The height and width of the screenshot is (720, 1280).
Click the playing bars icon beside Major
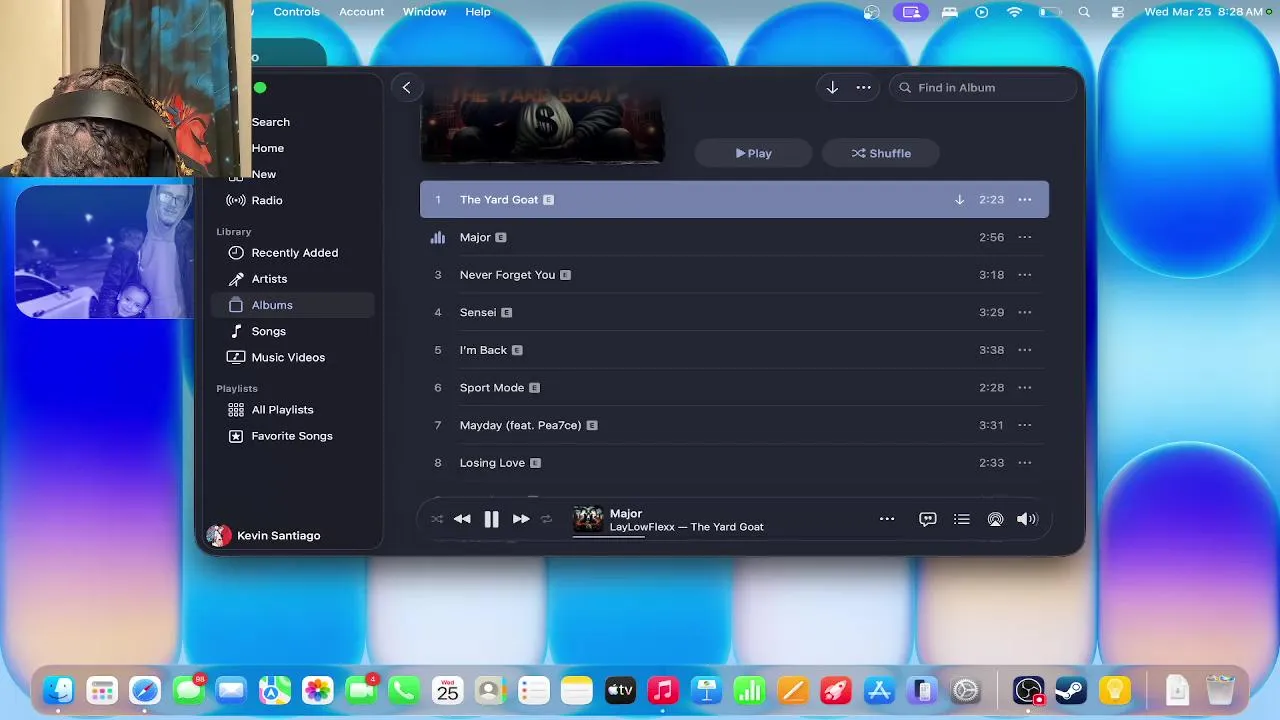(x=437, y=237)
